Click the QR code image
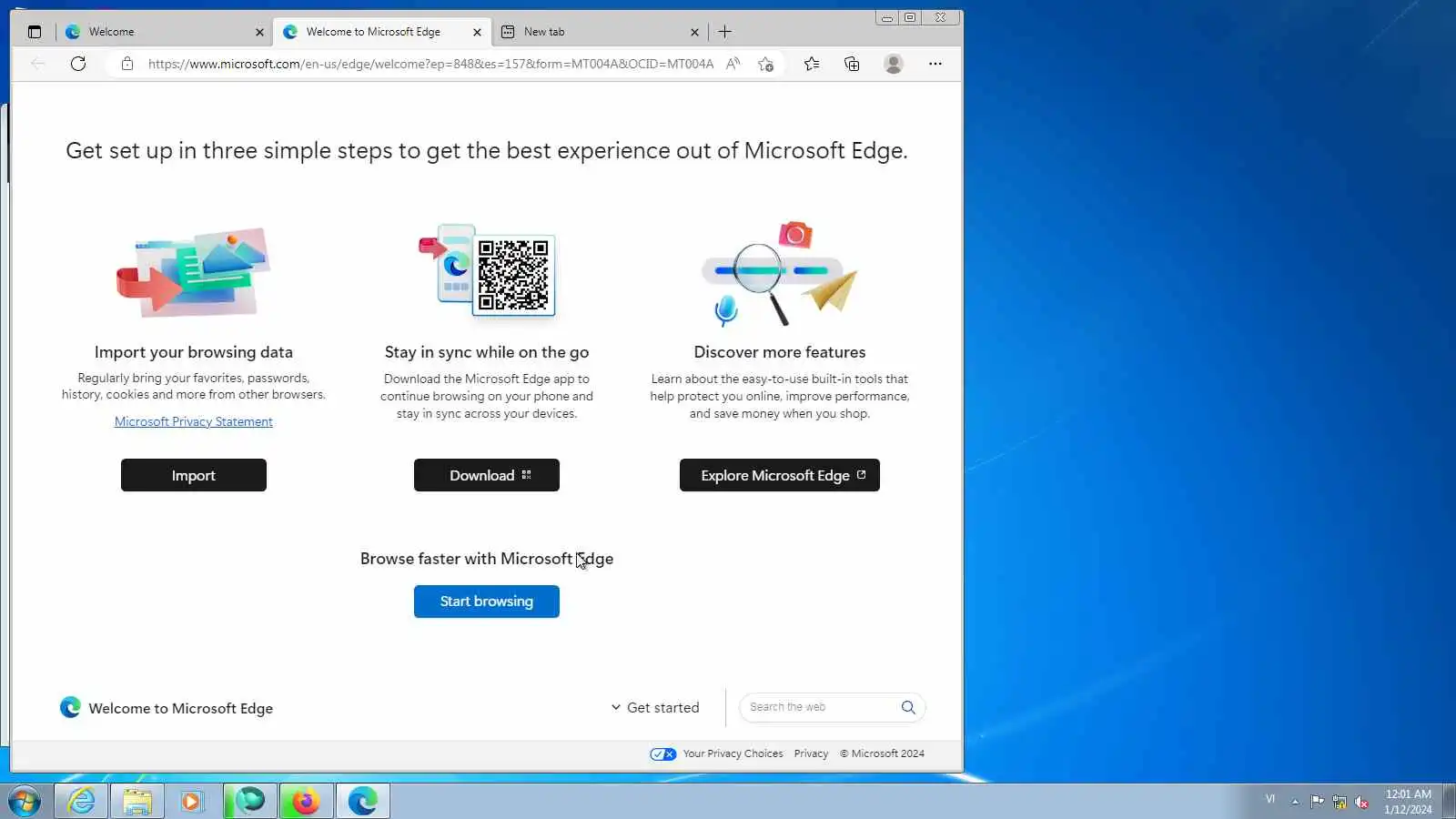 pos(513,275)
